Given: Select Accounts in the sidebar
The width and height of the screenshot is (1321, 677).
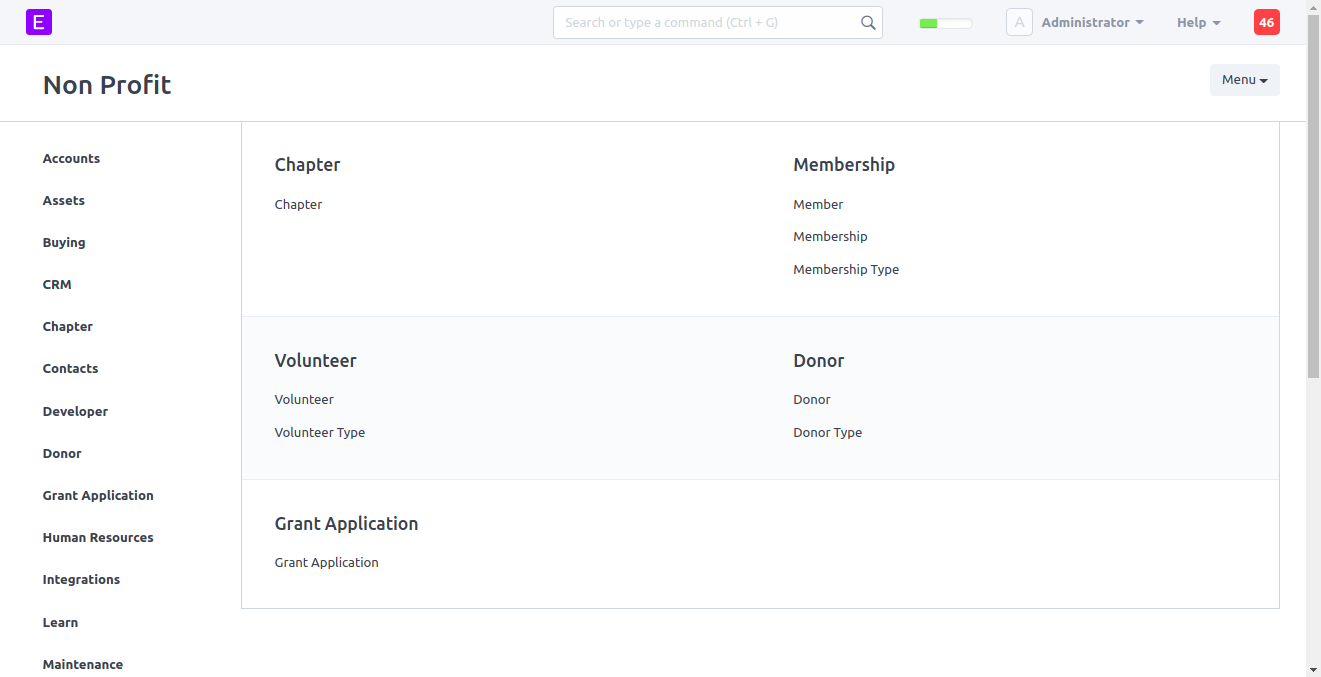Looking at the screenshot, I should [71, 159].
